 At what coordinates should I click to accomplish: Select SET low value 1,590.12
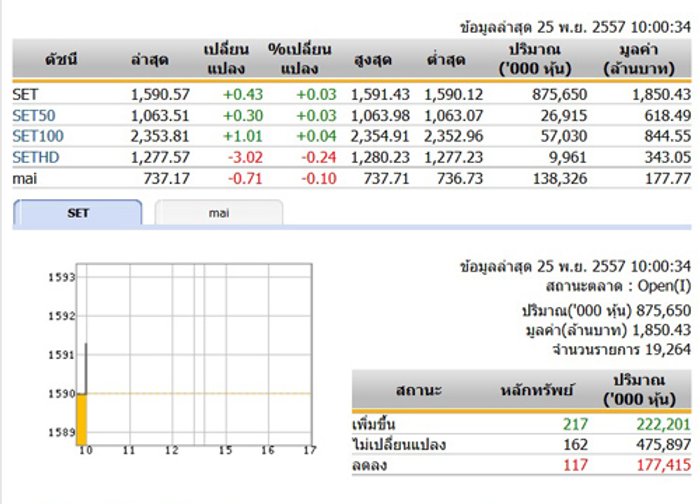[454, 95]
